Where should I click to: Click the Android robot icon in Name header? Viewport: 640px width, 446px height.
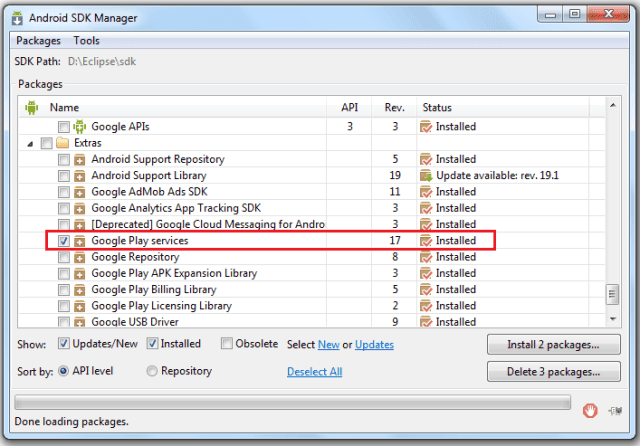pos(31,107)
